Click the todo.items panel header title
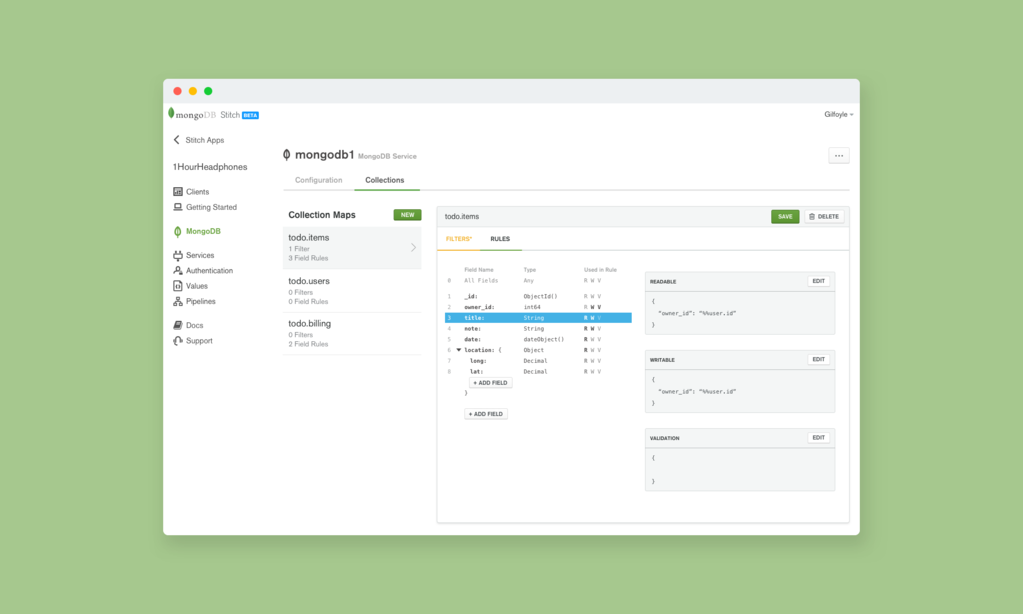This screenshot has width=1023, height=614. [462, 217]
